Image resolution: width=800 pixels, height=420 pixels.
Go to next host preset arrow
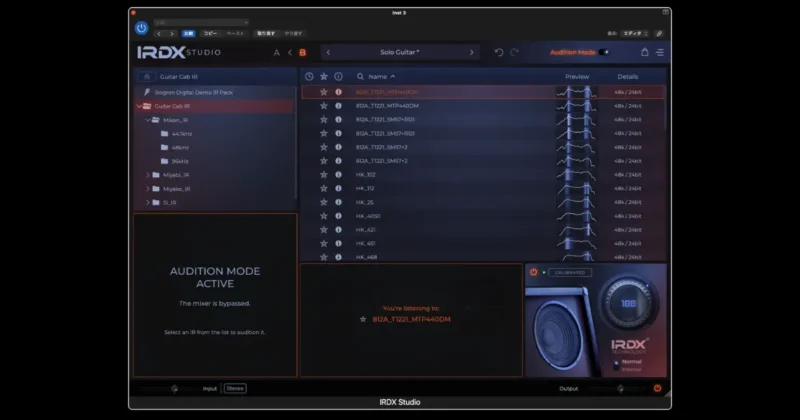[x=172, y=34]
